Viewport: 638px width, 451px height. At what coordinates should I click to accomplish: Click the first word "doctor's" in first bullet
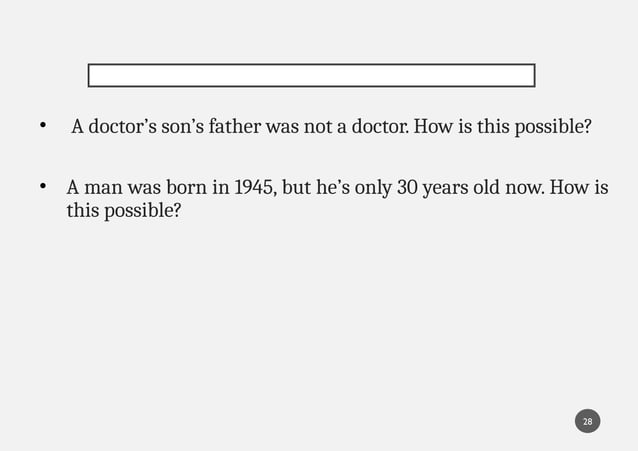click(122, 127)
